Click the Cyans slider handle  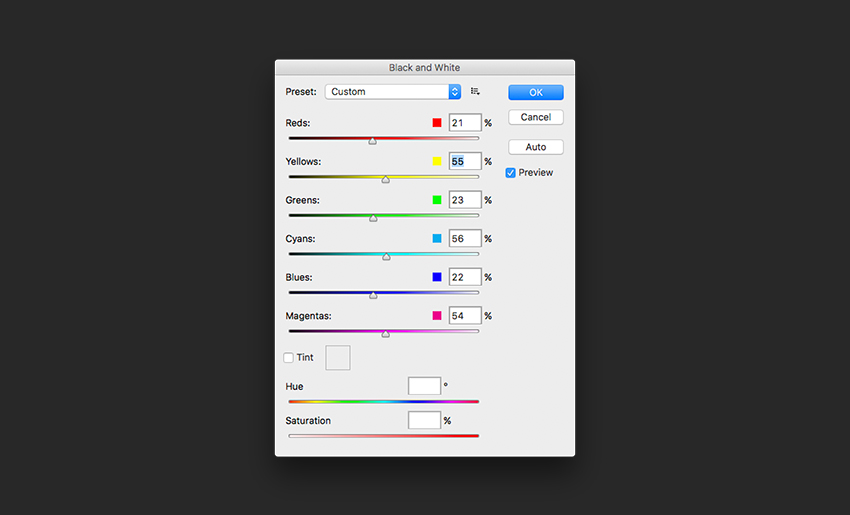coord(386,256)
